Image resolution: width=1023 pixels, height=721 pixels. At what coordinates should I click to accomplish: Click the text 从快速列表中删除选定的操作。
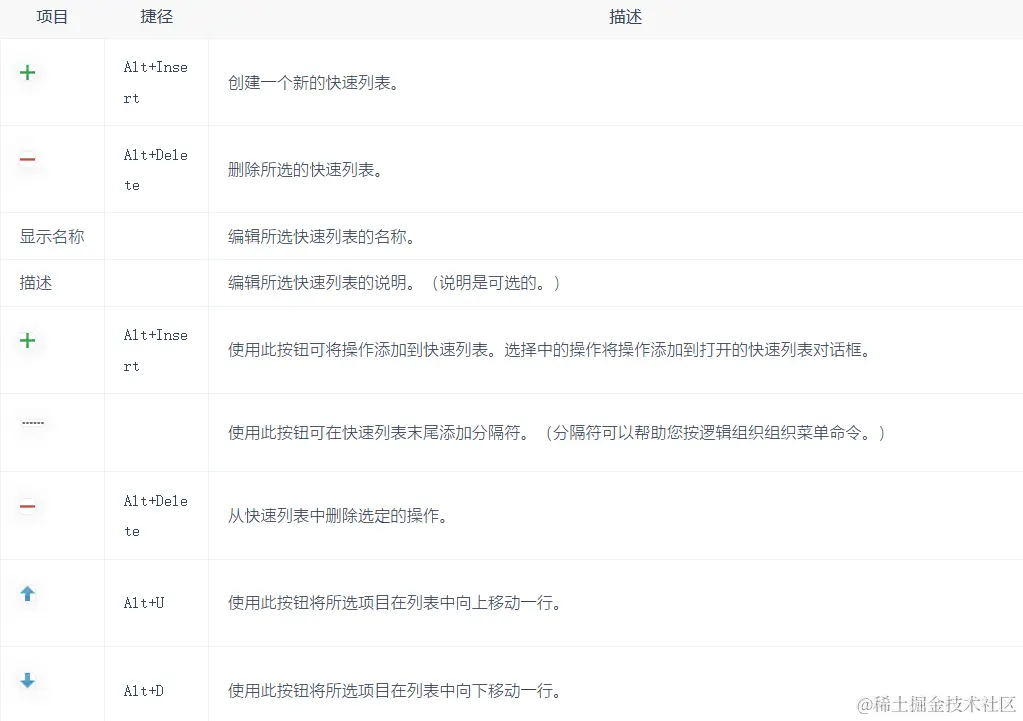point(338,516)
